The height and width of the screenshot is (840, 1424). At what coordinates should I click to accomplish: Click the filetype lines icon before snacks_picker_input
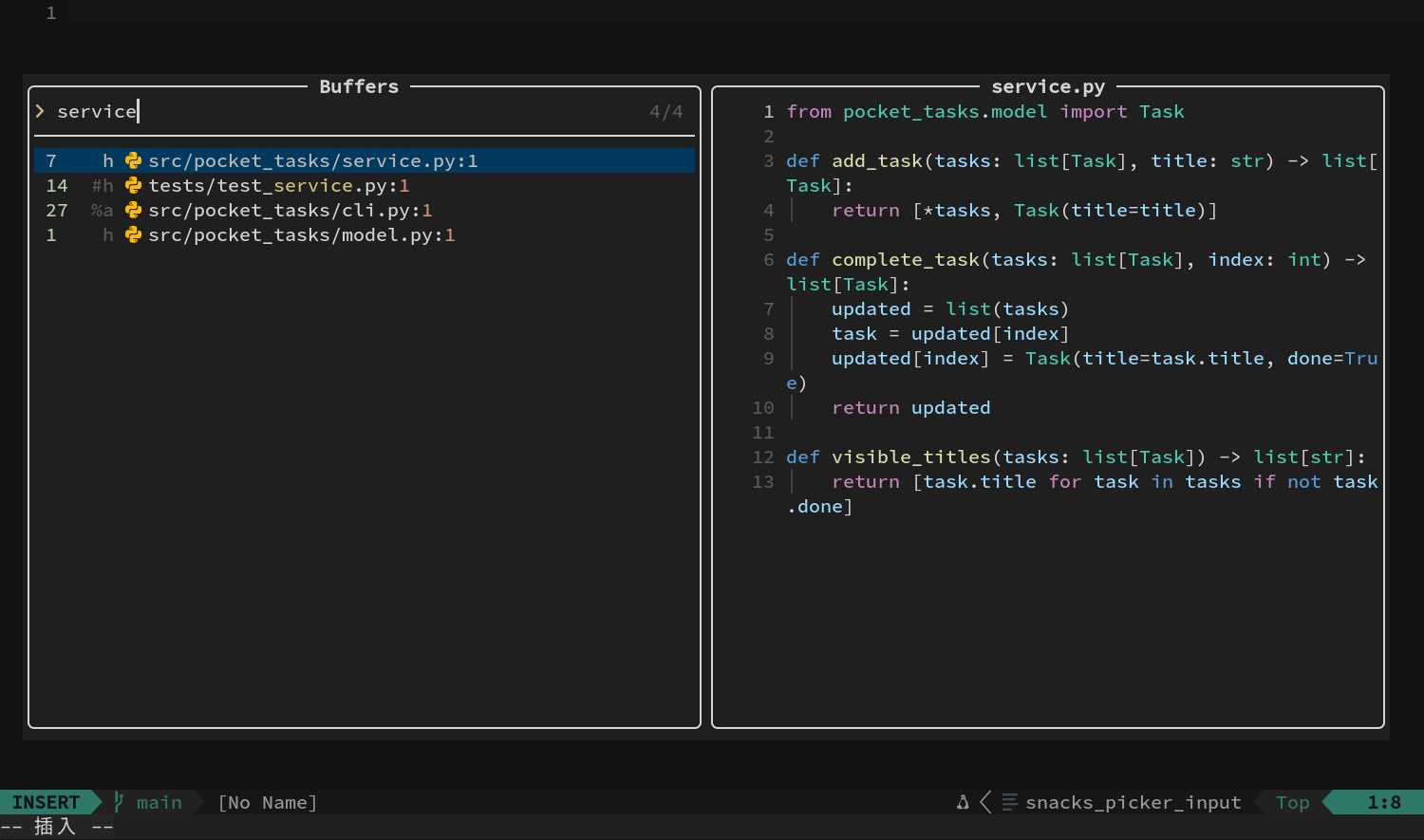click(1010, 802)
